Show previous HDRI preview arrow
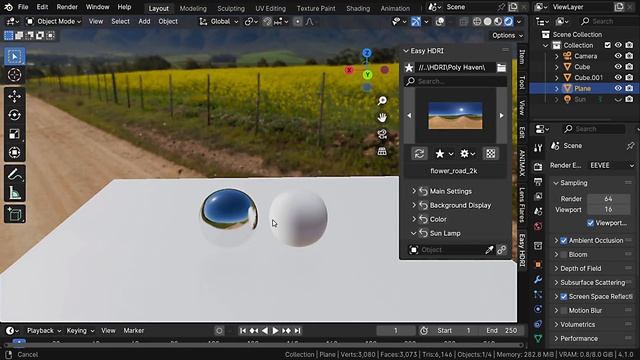 (x=409, y=116)
